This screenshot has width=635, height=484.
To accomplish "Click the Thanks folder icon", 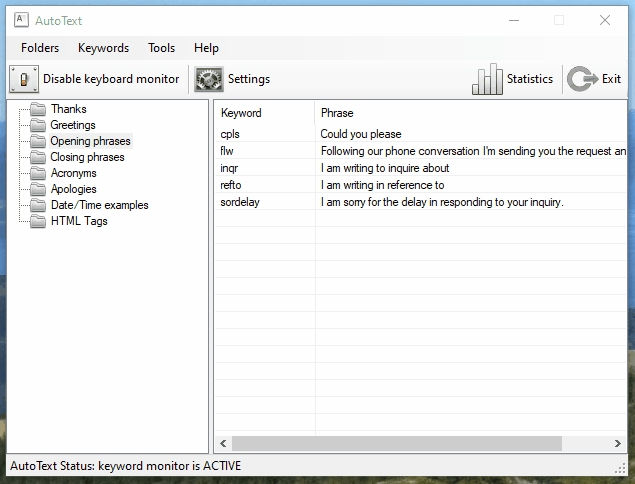I will (38, 109).
